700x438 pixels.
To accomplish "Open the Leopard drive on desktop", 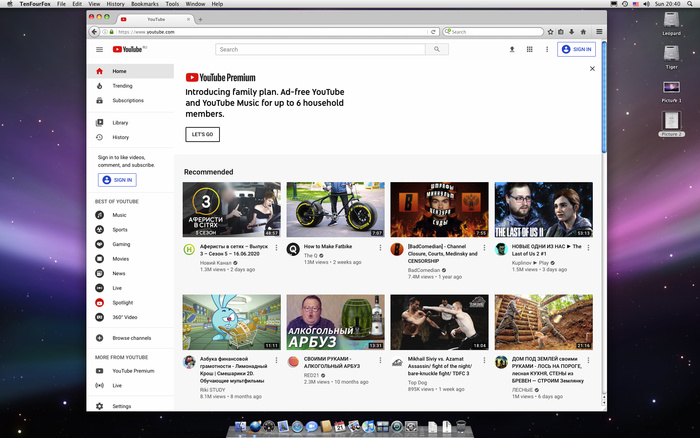I will (671, 24).
